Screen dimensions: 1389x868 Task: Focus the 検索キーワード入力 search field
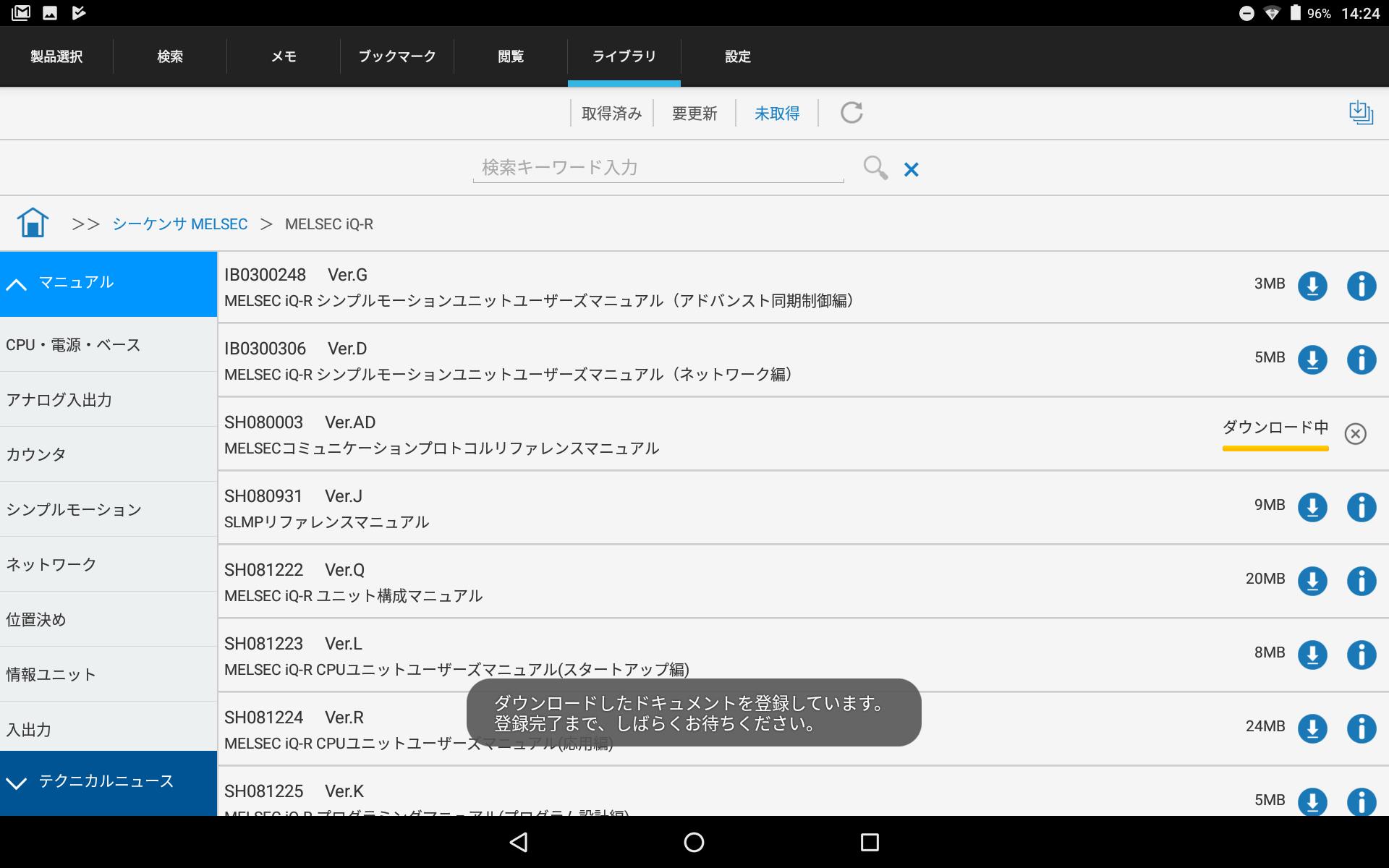pyautogui.click(x=658, y=168)
